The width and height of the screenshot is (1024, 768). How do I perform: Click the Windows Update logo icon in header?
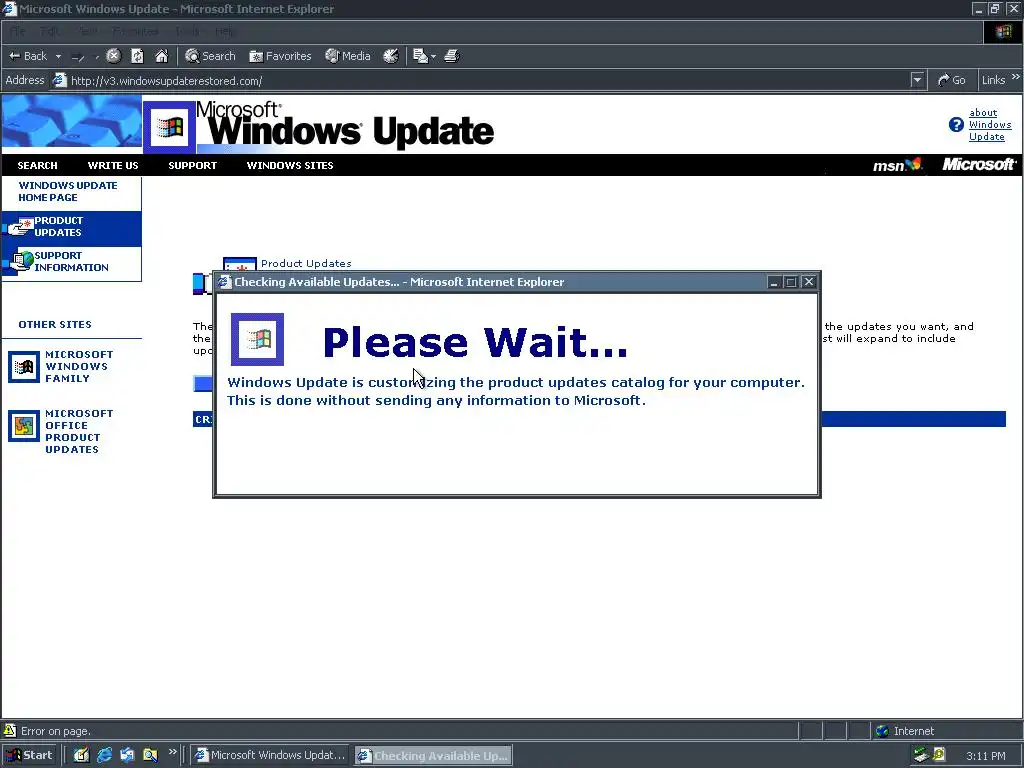point(169,127)
